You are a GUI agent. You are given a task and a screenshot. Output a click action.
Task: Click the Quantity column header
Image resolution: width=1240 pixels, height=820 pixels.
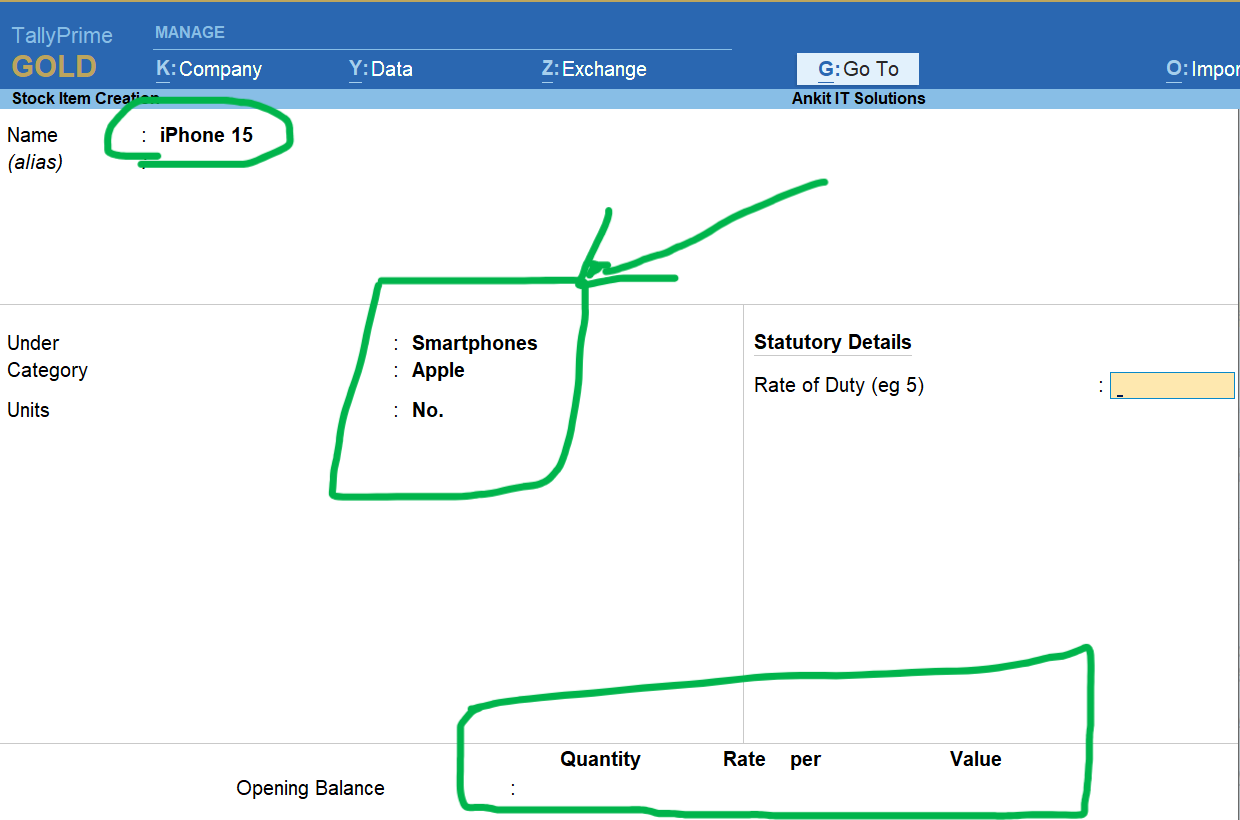click(x=600, y=759)
